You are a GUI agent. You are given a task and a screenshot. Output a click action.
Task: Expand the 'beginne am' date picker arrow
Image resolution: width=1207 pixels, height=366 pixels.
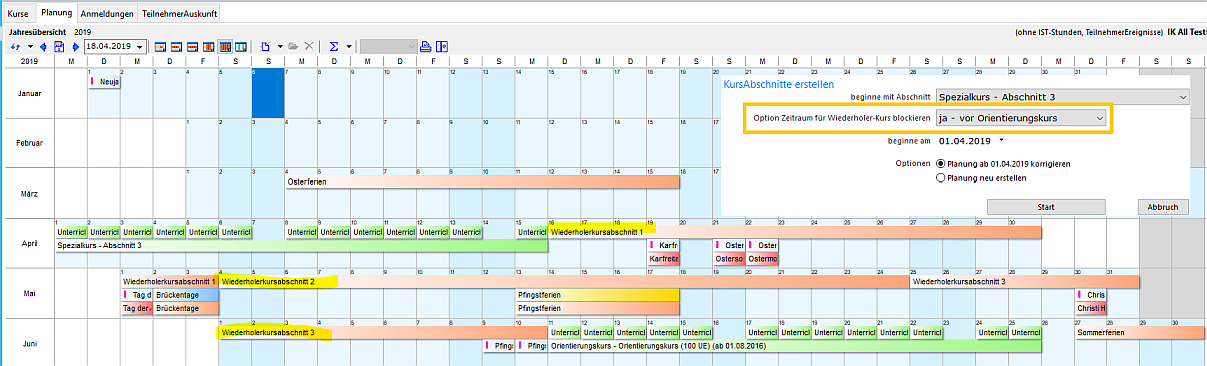(x=1000, y=140)
